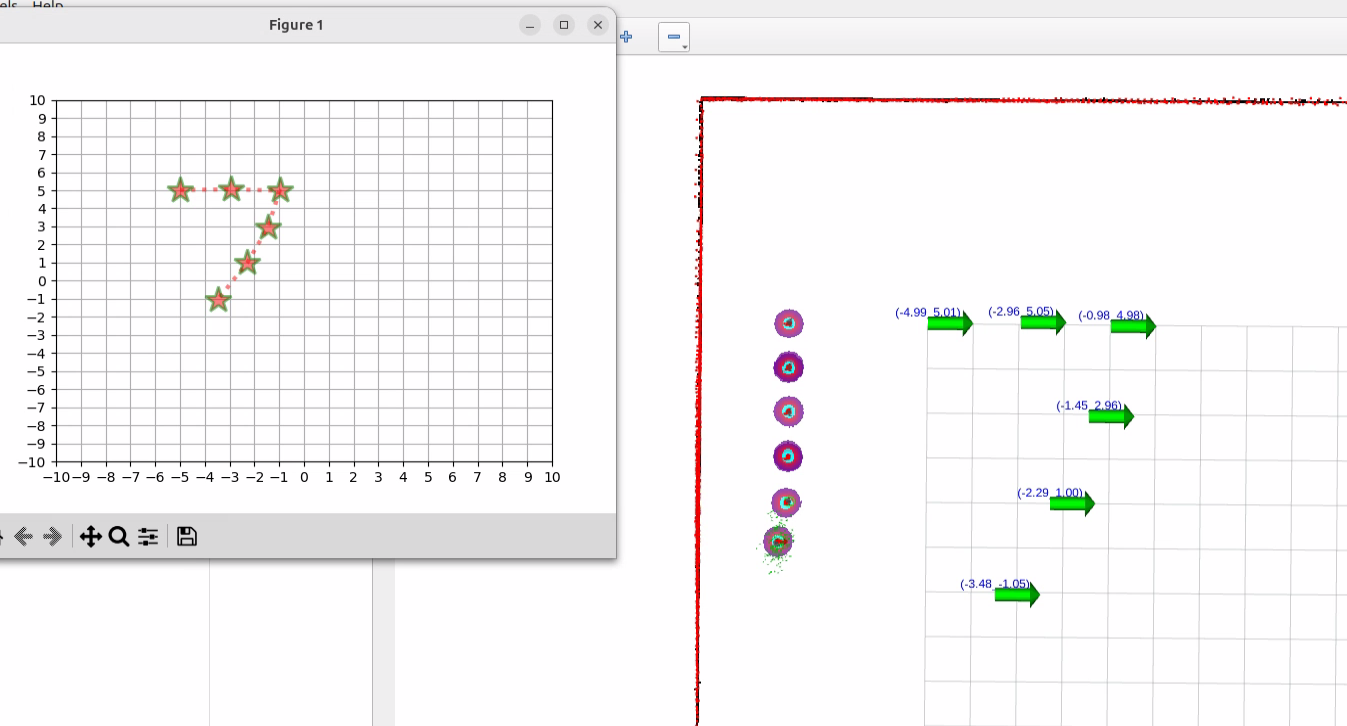Open the blue minus dropdown button
Viewport: 1347px width, 726px height.
[x=673, y=38]
